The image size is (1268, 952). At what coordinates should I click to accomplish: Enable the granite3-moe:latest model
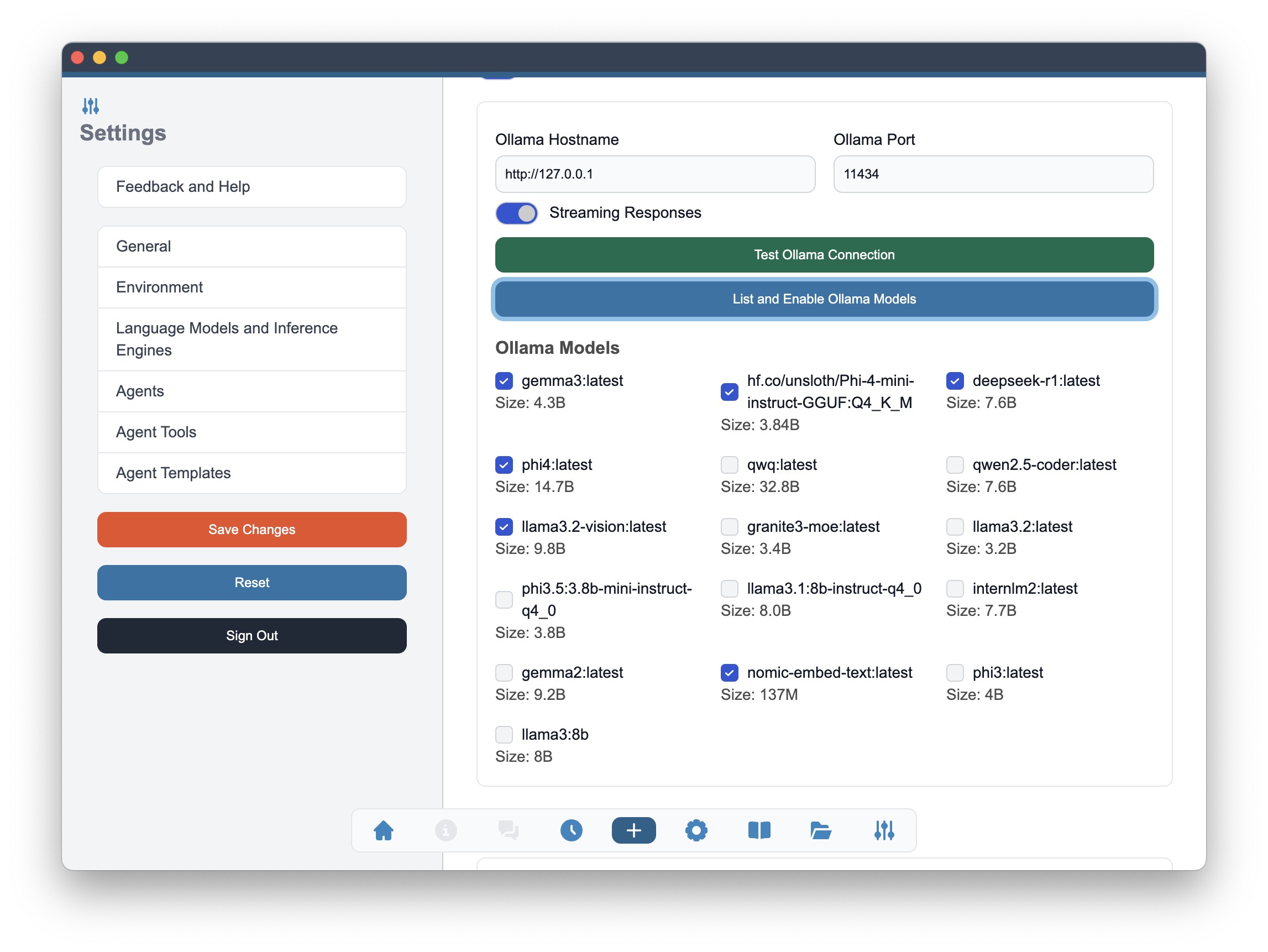pos(729,526)
